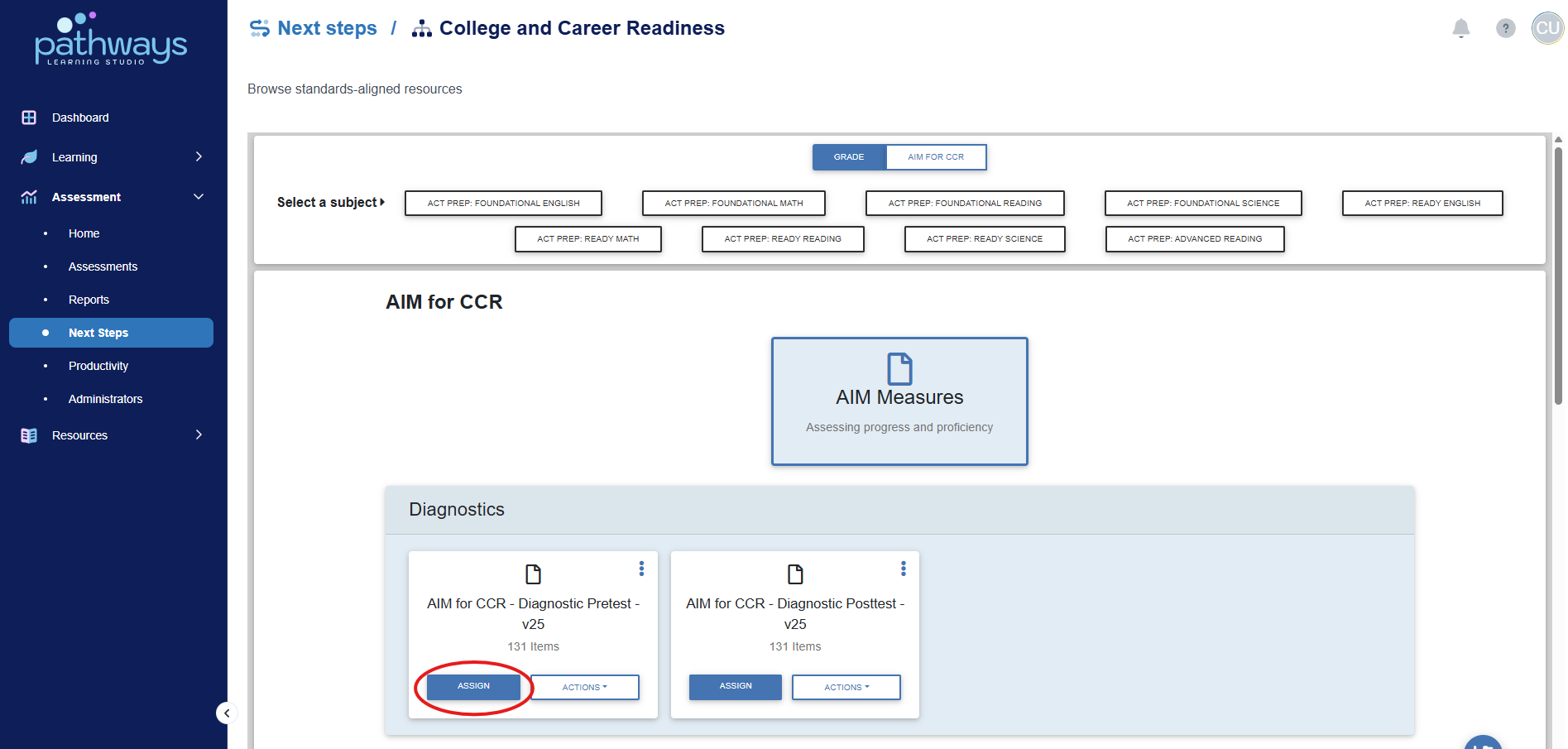The height and width of the screenshot is (749, 1568).
Task: Click the Diagnostic Posttest document icon
Action: pos(795,574)
